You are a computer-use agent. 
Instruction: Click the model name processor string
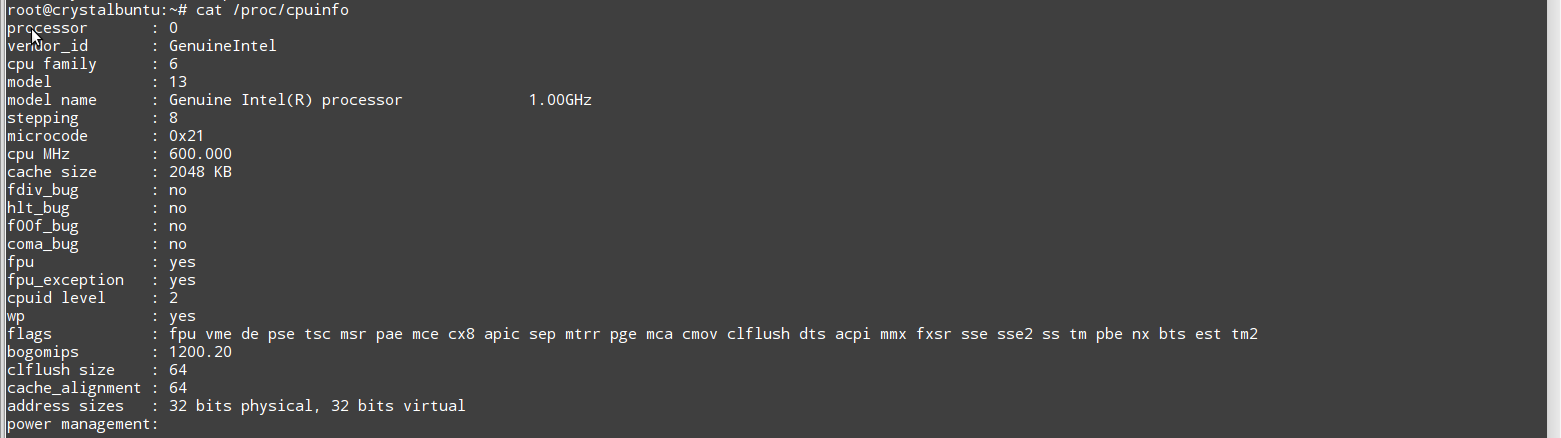point(285,99)
